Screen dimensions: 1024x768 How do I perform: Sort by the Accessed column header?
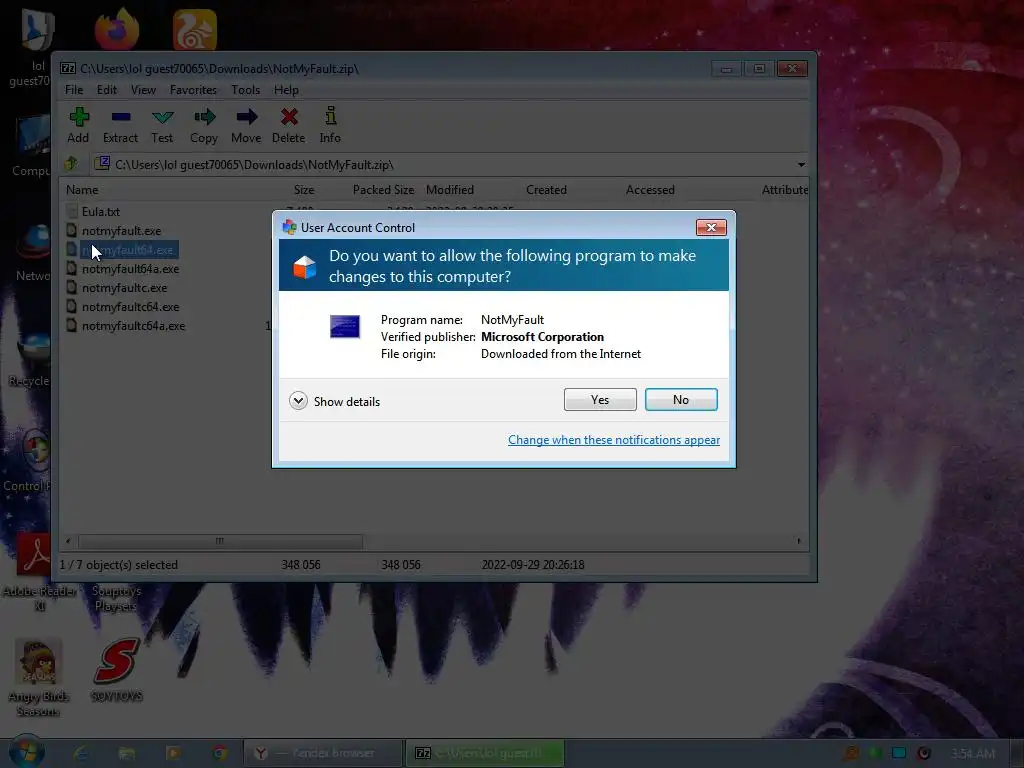click(x=650, y=189)
